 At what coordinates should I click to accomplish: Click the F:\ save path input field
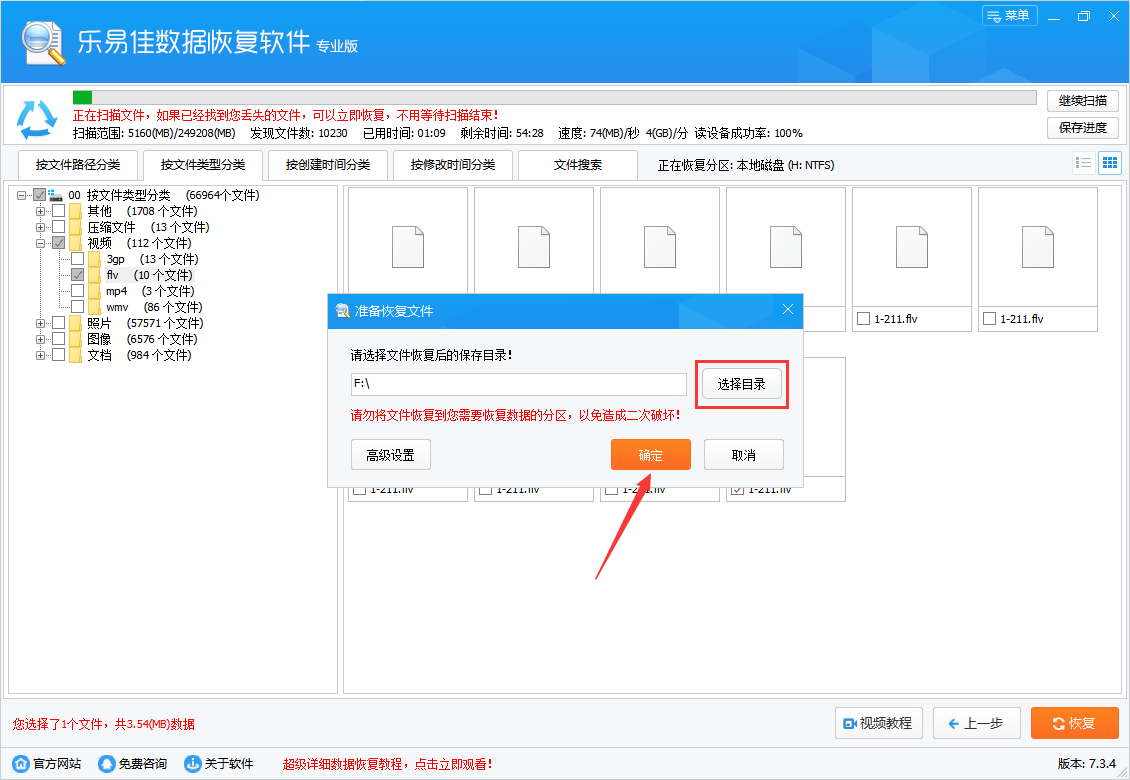(x=519, y=383)
